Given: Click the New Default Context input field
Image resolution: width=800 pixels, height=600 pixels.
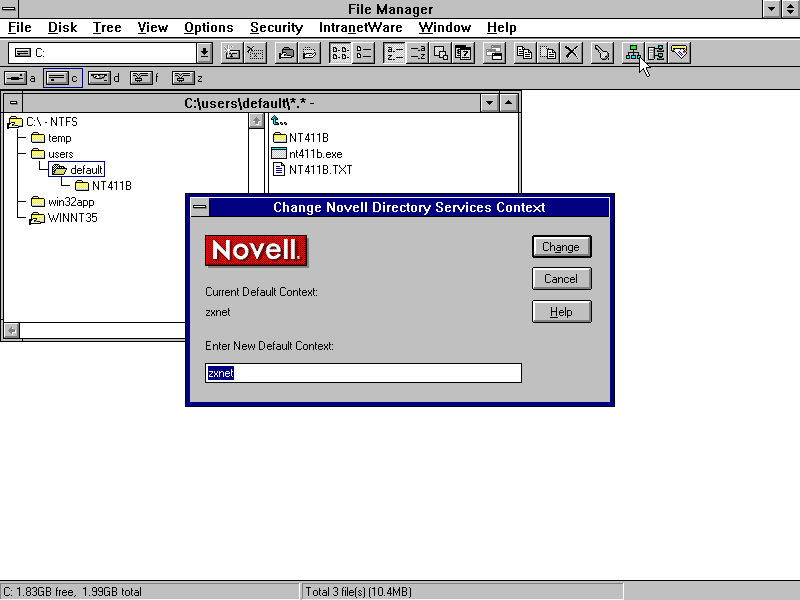Looking at the screenshot, I should tap(363, 373).
